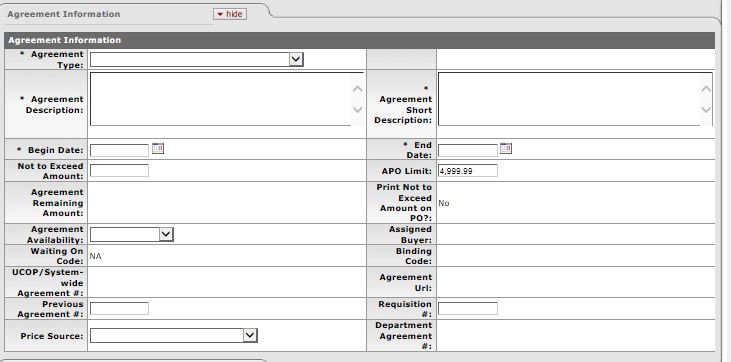
Task: Click the Agreement Description scroll down arrow
Action: point(358,110)
